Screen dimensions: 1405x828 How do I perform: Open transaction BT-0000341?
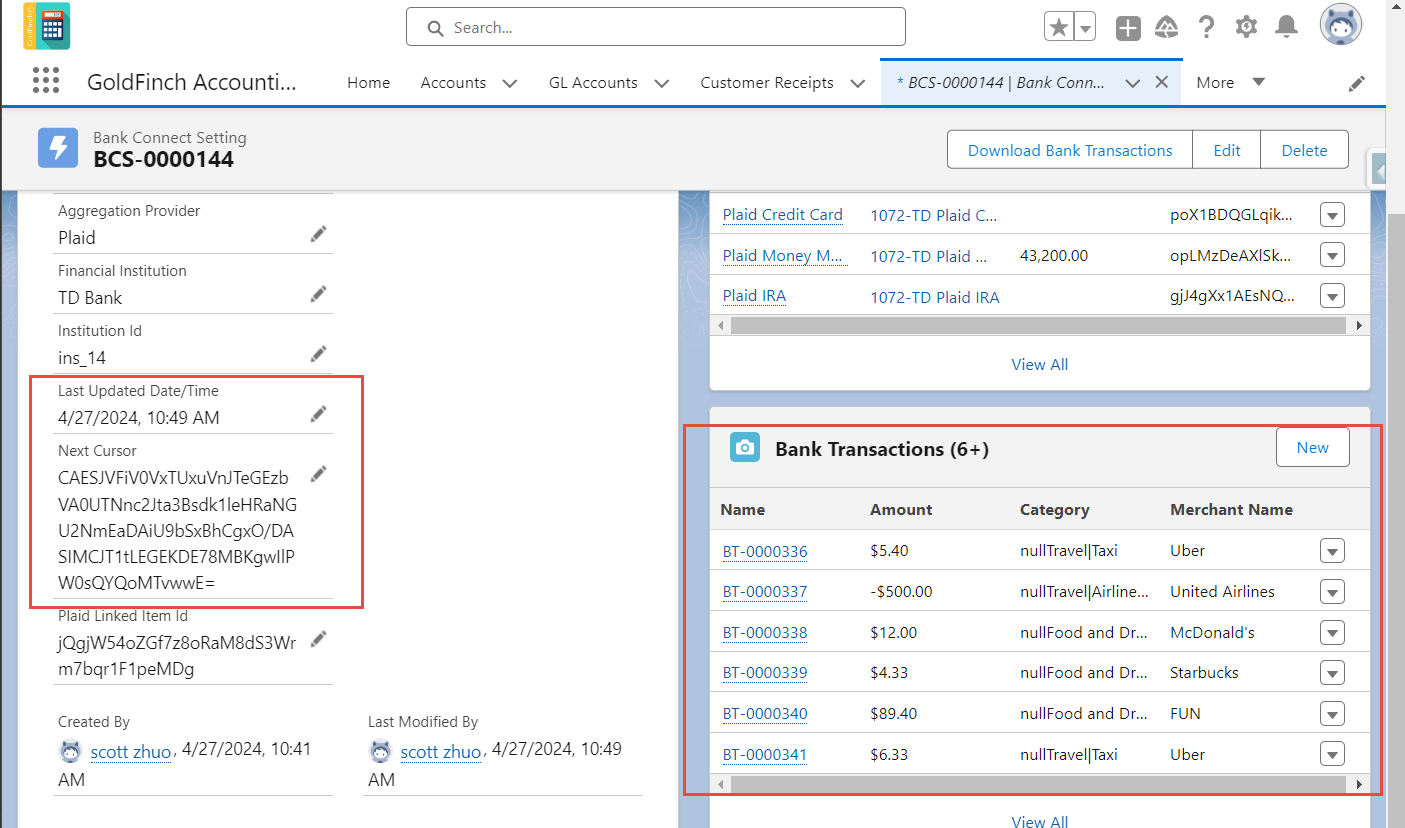764,754
